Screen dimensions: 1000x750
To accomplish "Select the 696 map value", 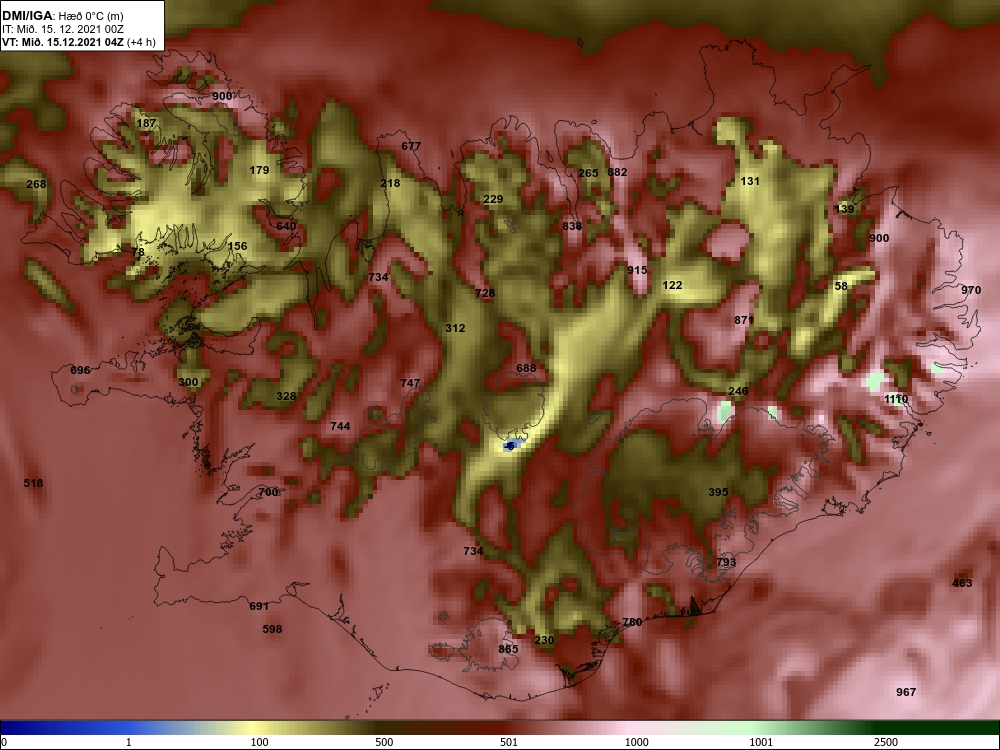I will point(80,371).
